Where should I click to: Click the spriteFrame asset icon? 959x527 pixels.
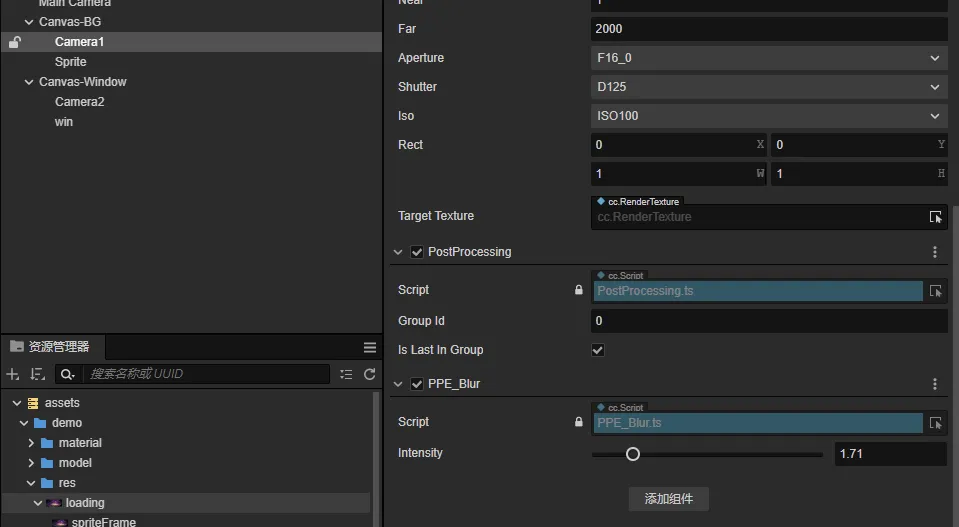click(x=59, y=522)
